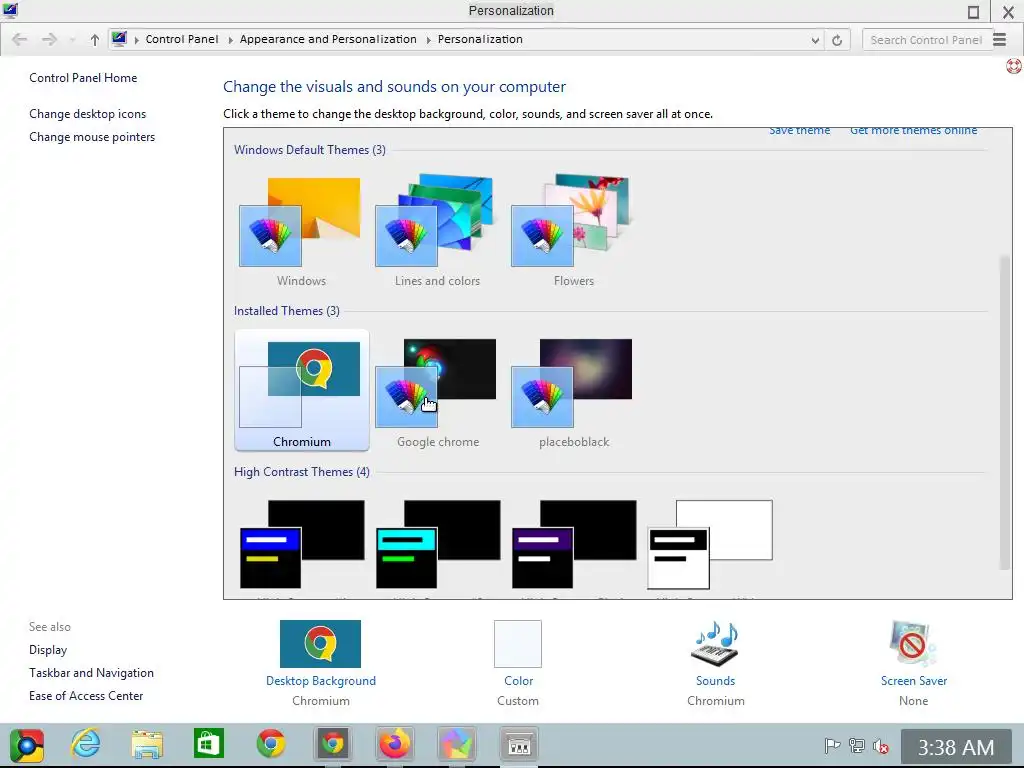Image resolution: width=1024 pixels, height=768 pixels.
Task: Select the Chromium installed theme
Action: point(301,391)
